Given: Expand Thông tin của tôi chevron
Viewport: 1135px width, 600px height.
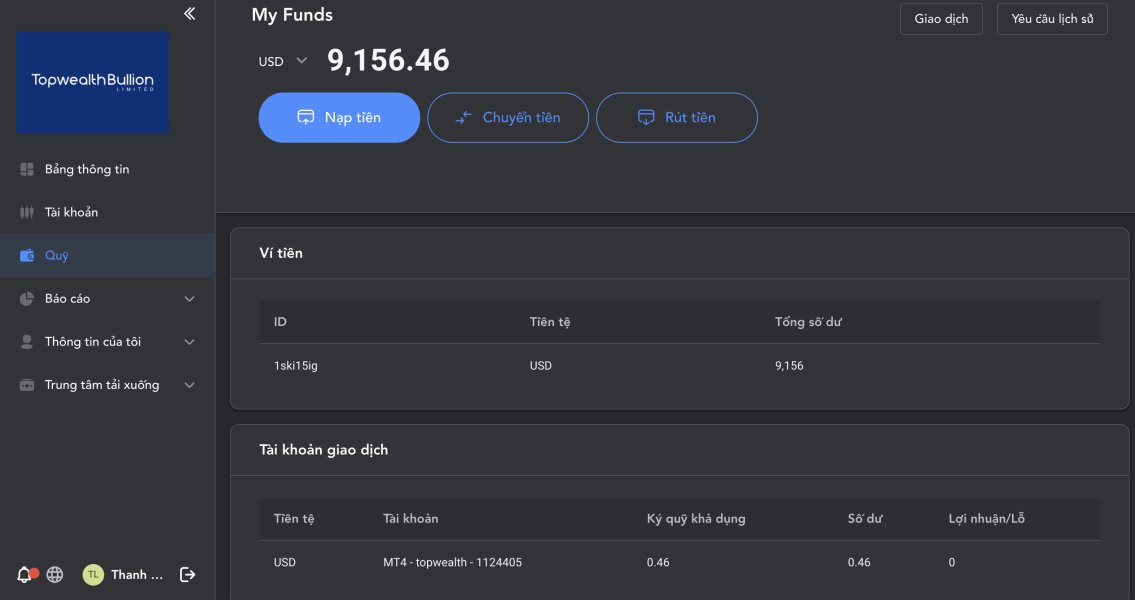Looking at the screenshot, I should 190,342.
